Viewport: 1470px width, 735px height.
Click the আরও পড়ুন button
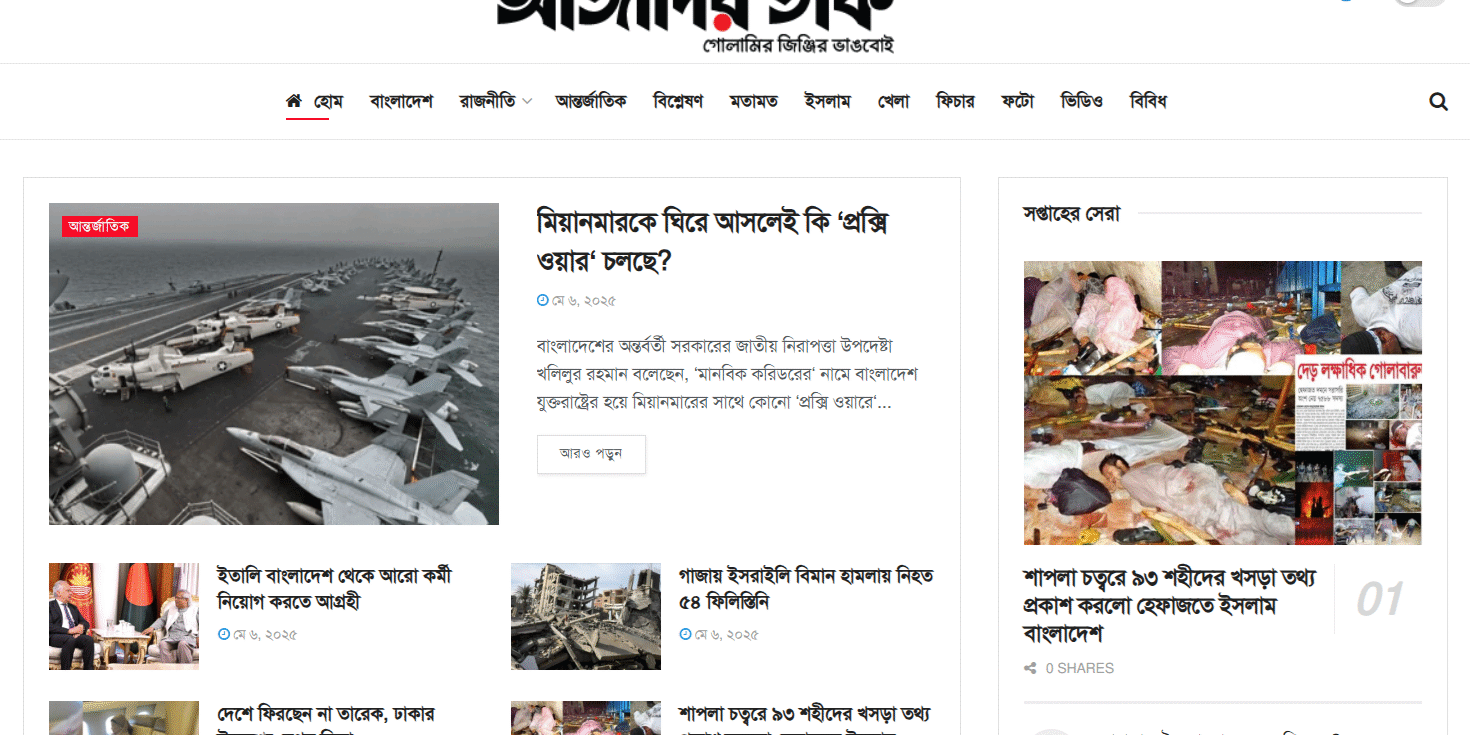tap(591, 454)
